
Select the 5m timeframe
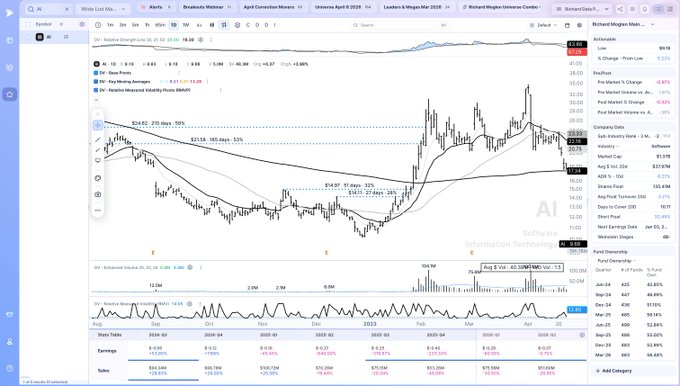click(135, 25)
